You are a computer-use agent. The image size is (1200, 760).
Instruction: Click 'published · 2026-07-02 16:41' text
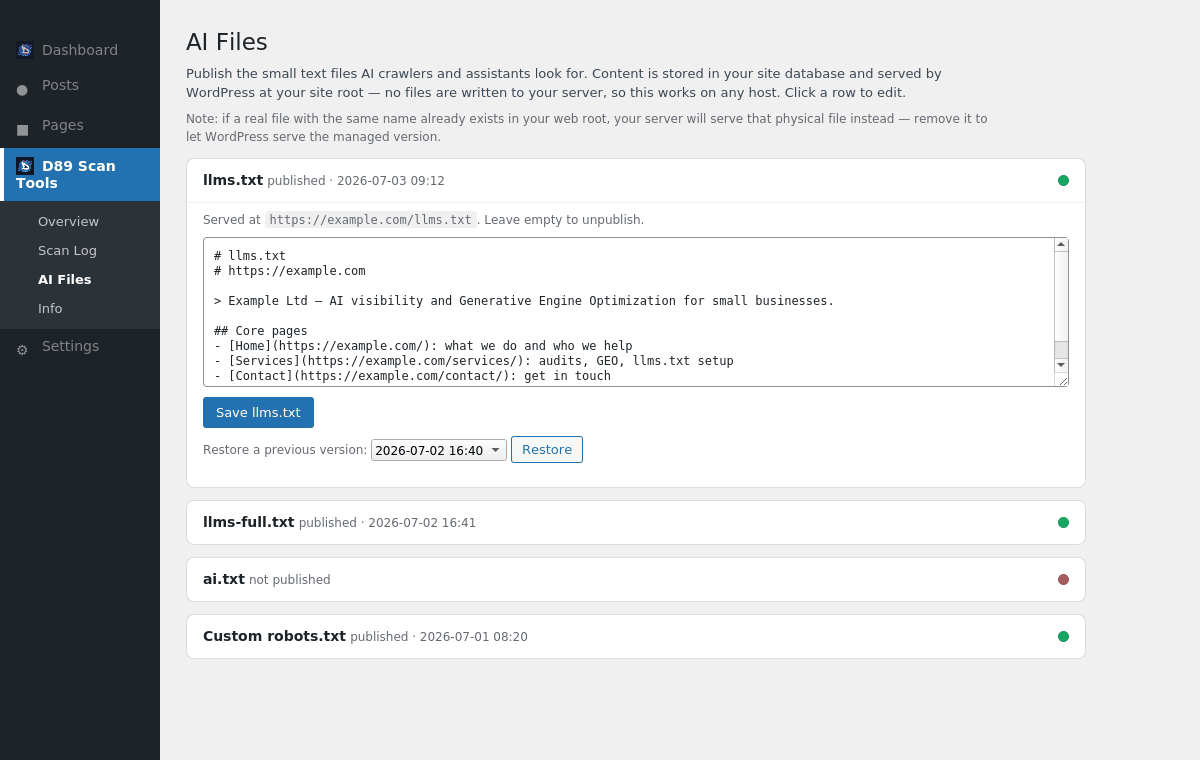click(388, 523)
